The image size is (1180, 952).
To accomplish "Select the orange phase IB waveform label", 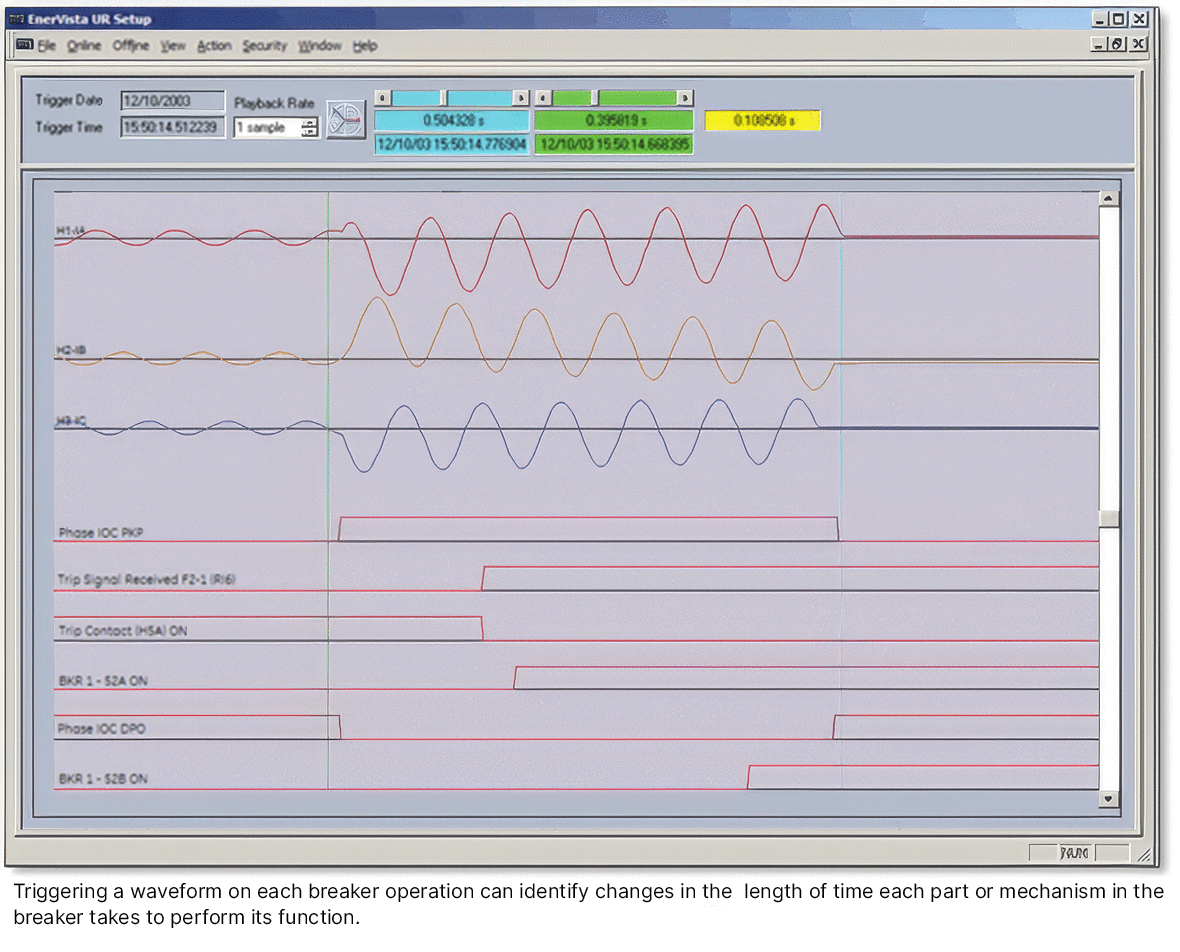I will [x=71, y=350].
